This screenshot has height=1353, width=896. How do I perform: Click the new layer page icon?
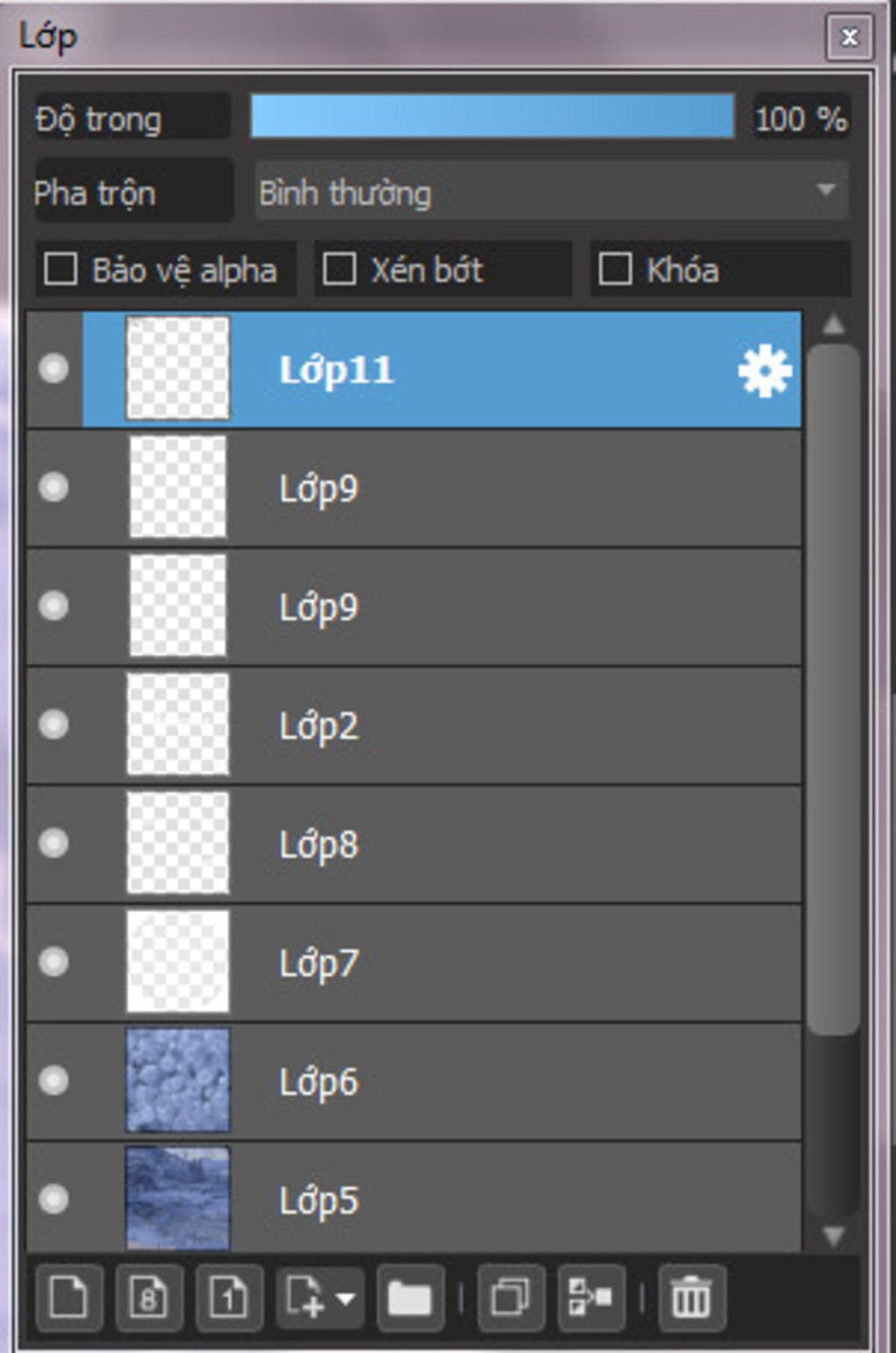coord(68,1297)
